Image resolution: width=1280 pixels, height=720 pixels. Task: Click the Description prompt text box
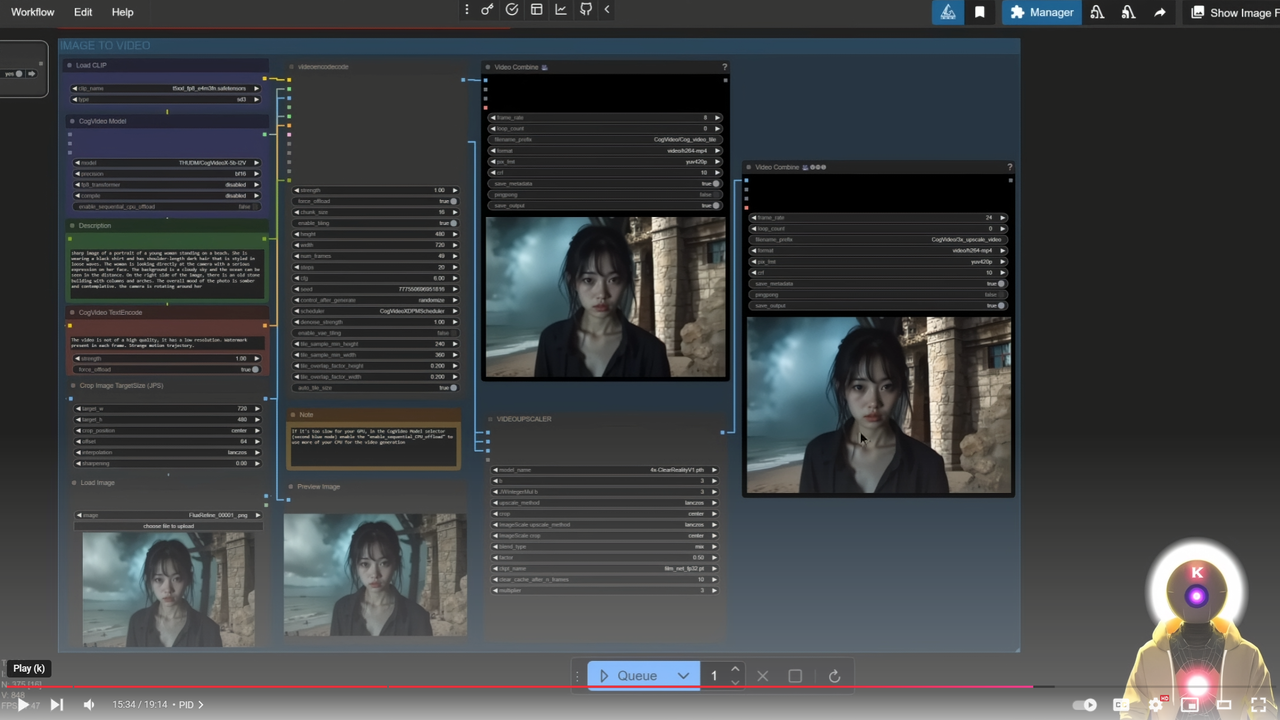coord(168,269)
